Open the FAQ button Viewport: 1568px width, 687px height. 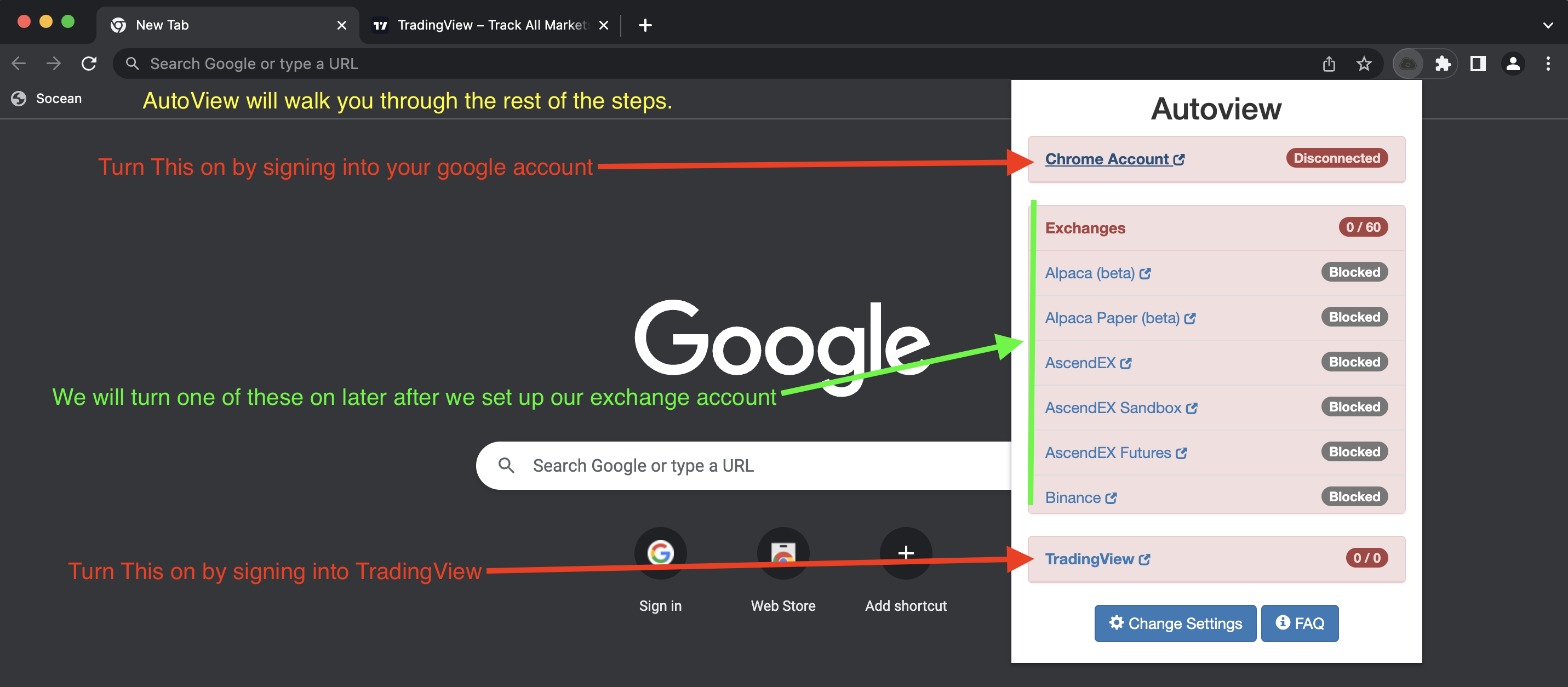click(x=1300, y=623)
